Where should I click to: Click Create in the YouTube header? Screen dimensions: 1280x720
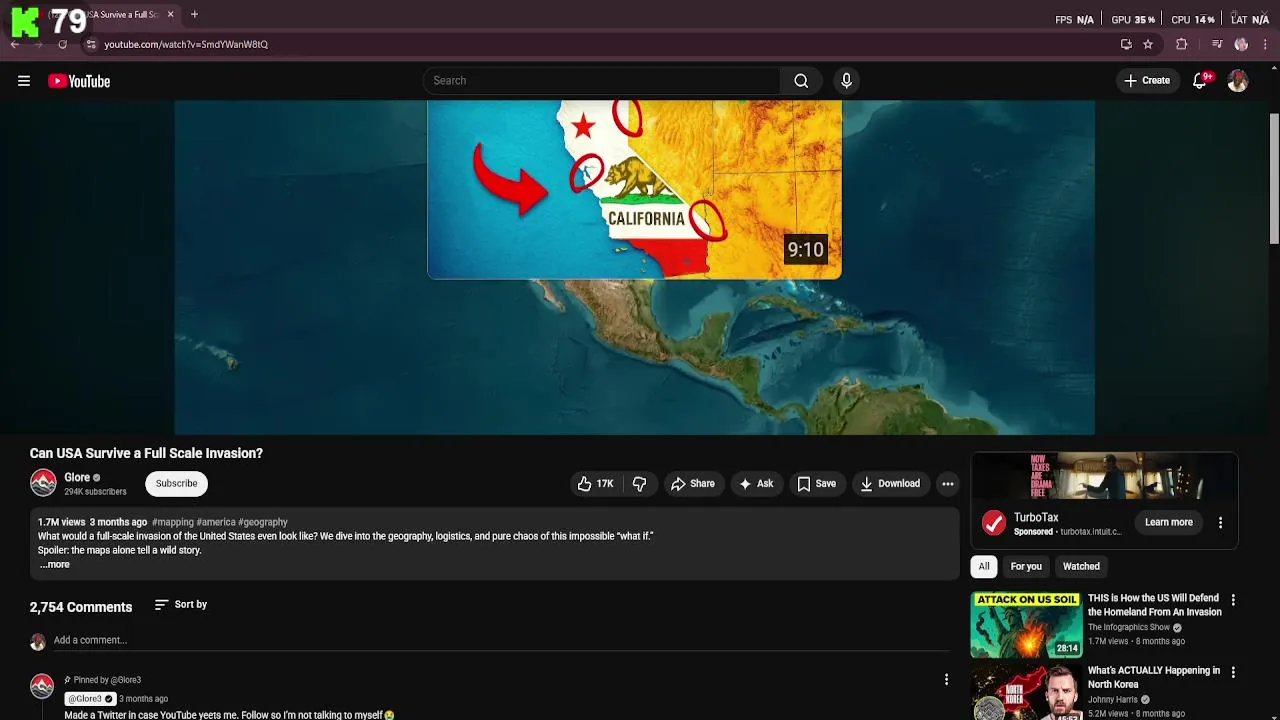(1147, 81)
